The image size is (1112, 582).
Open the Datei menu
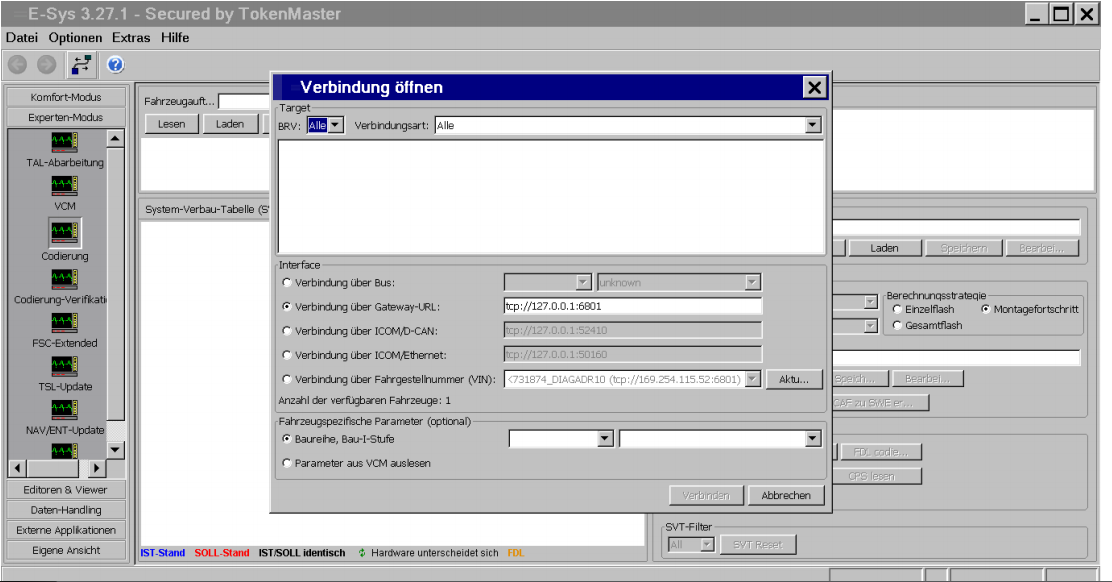click(22, 38)
